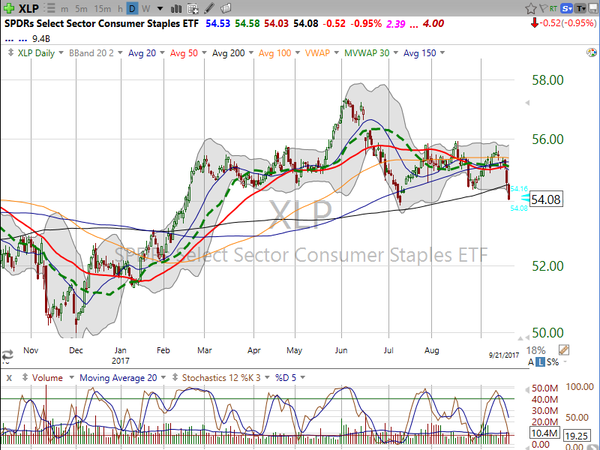Click the Avg 50 indicator label
Viewport: 600px width, 450px height.
coord(184,53)
